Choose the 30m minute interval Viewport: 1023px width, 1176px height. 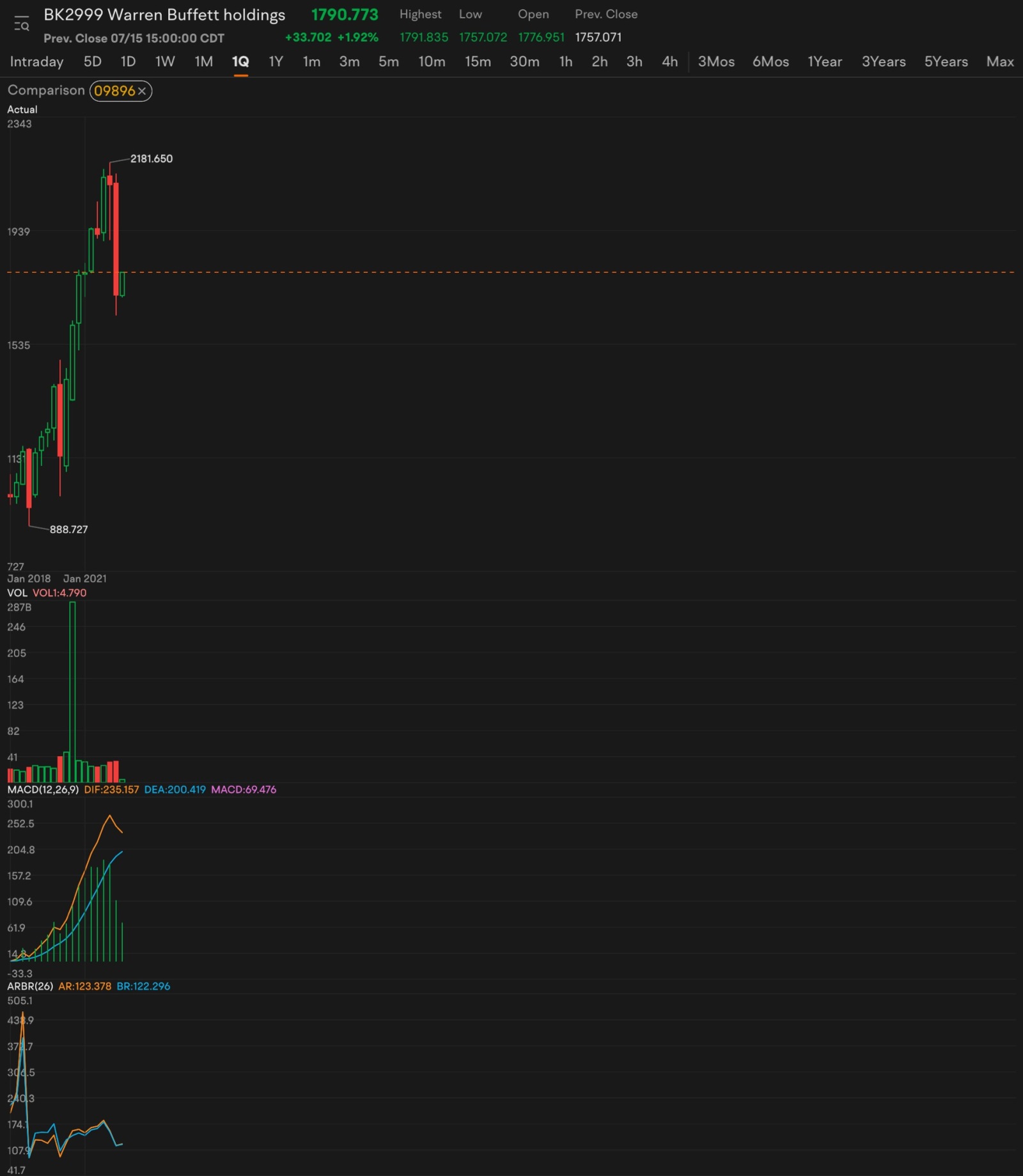[524, 62]
